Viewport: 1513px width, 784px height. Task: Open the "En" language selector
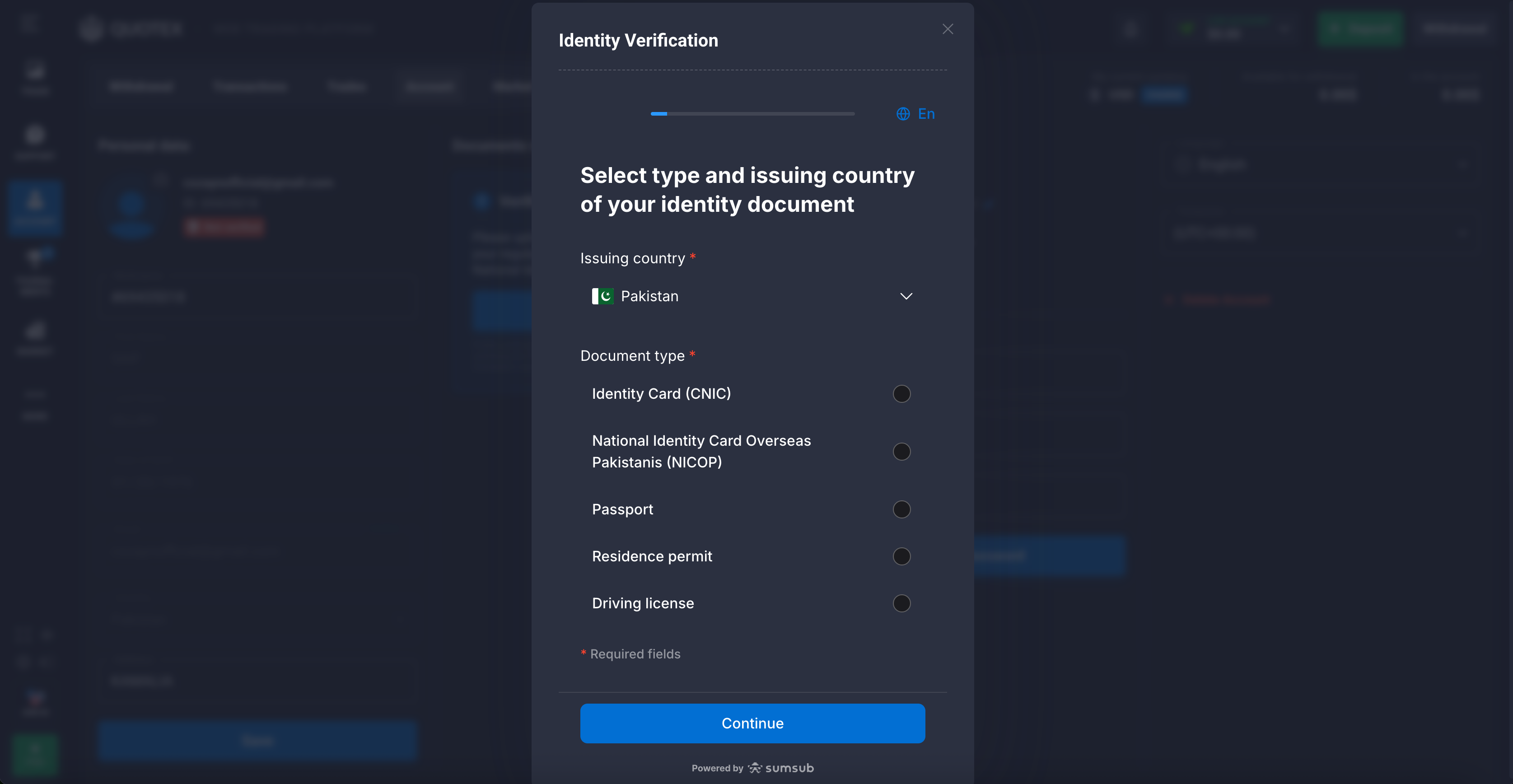[926, 114]
